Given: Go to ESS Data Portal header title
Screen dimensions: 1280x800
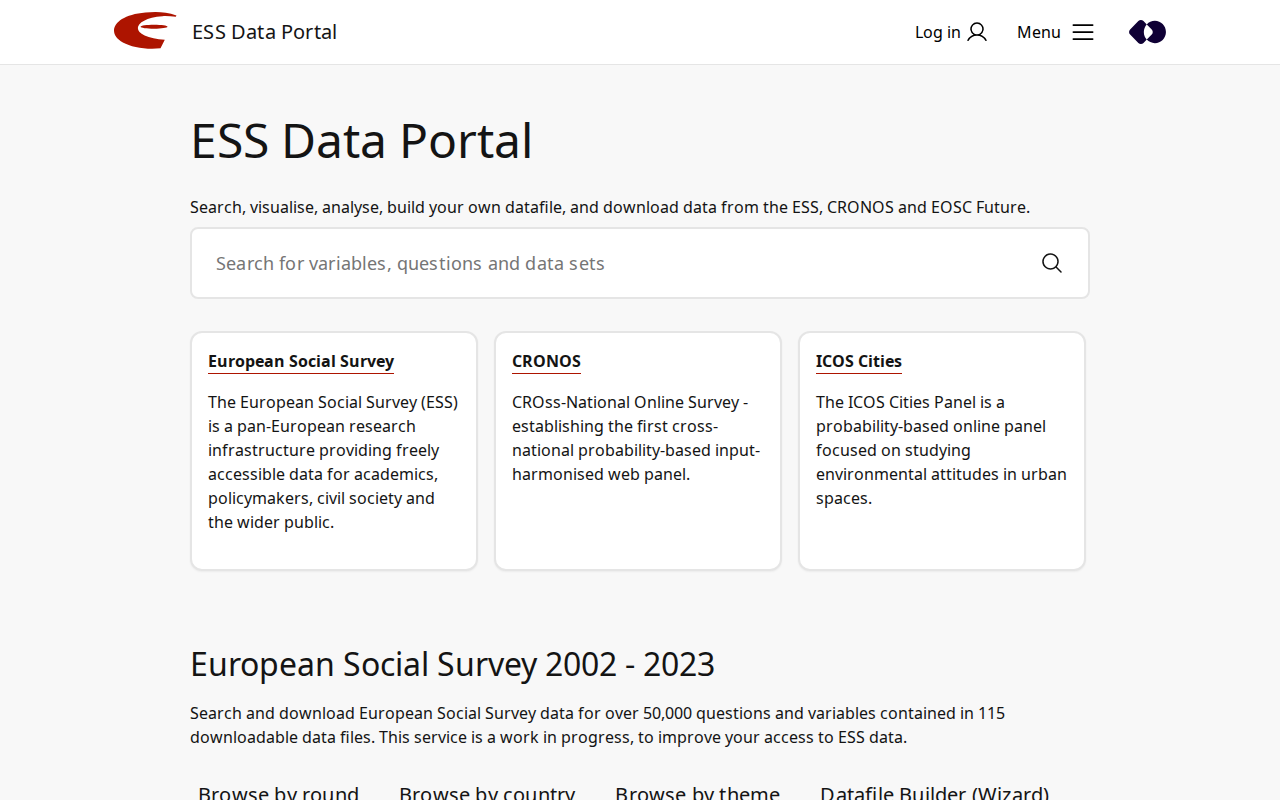Looking at the screenshot, I should point(264,32).
